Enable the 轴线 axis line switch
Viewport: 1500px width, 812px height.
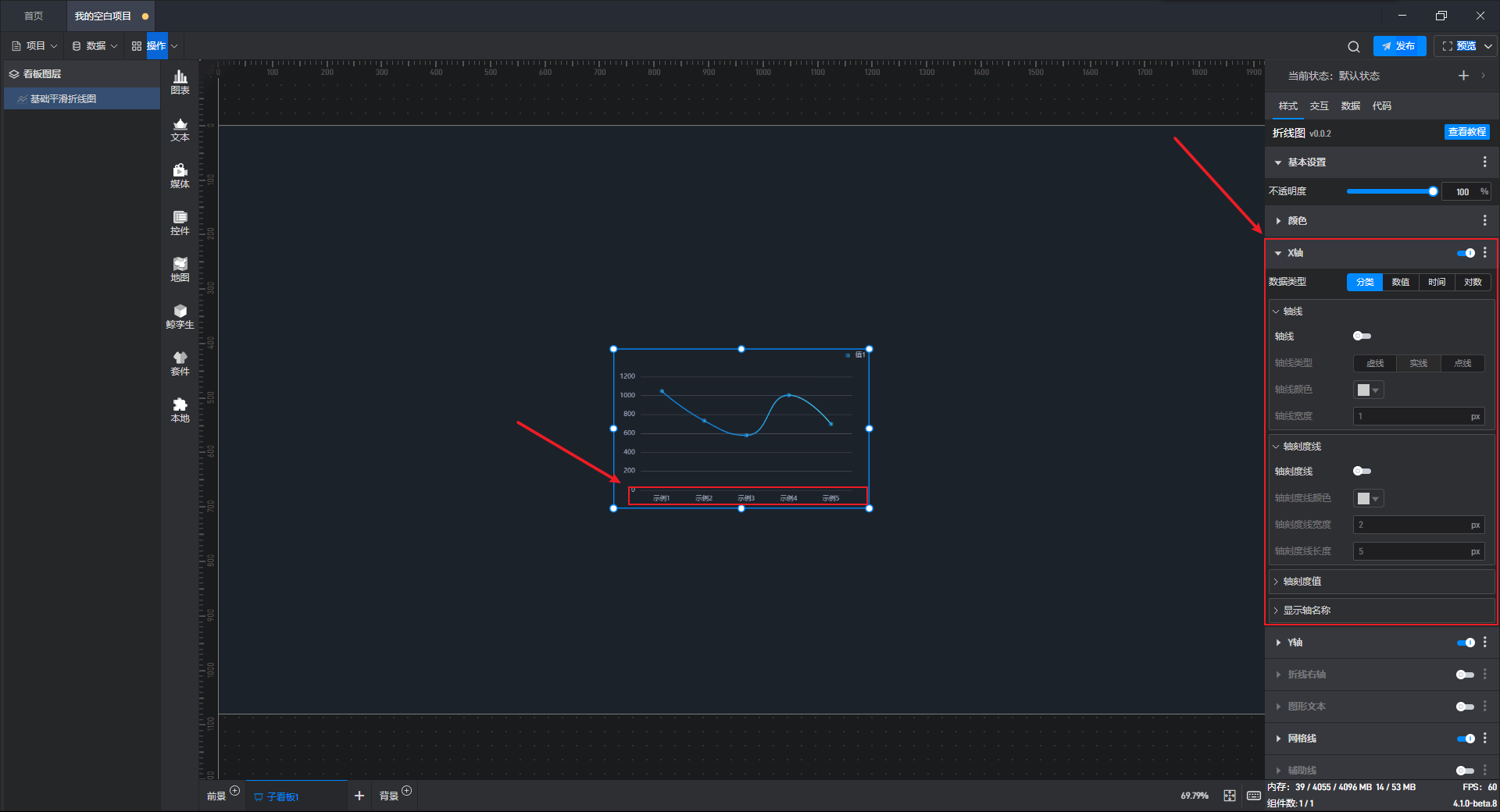(1362, 336)
